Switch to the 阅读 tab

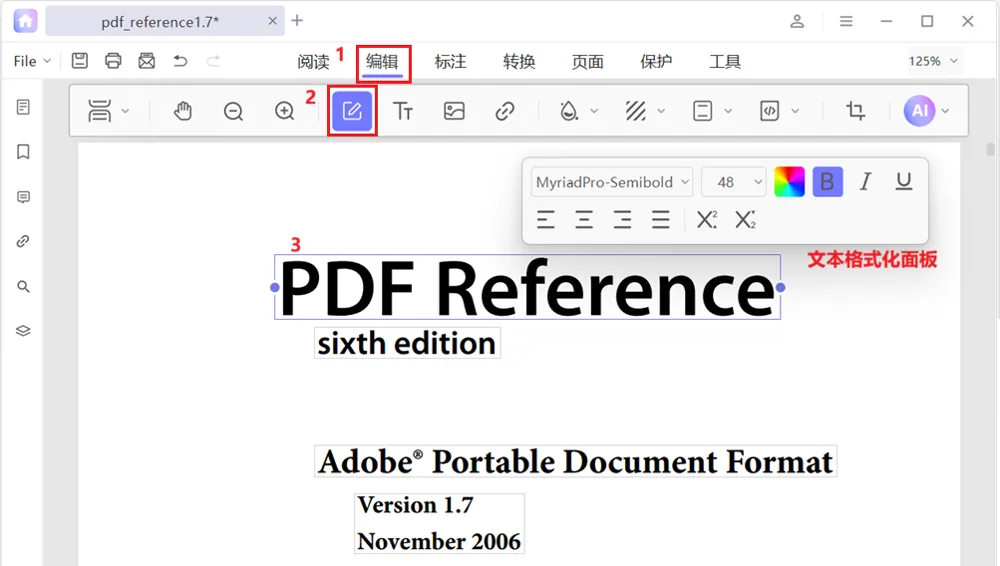313,61
